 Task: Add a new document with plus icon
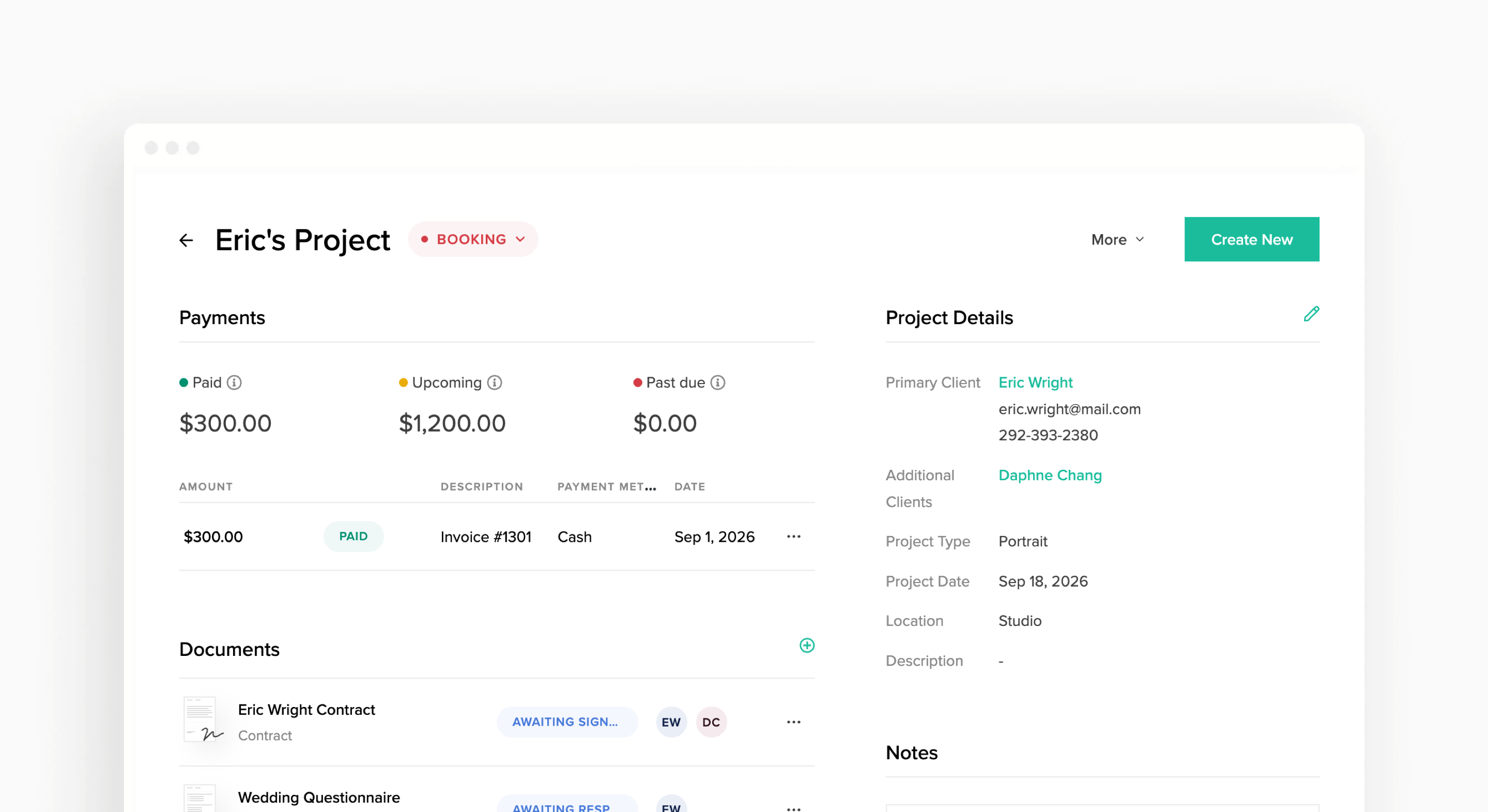(806, 645)
